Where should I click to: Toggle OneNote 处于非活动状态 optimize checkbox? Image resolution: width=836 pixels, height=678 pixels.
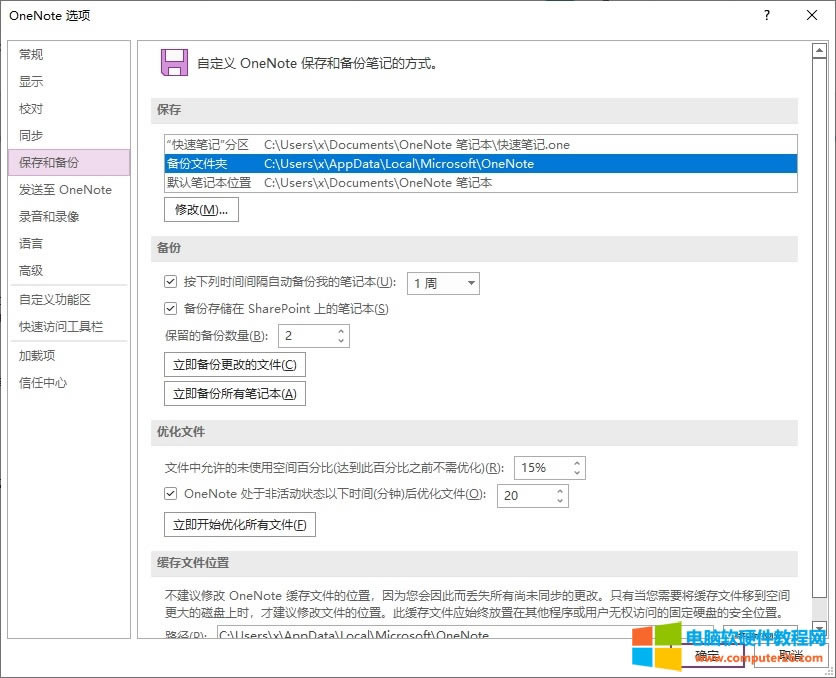170,494
